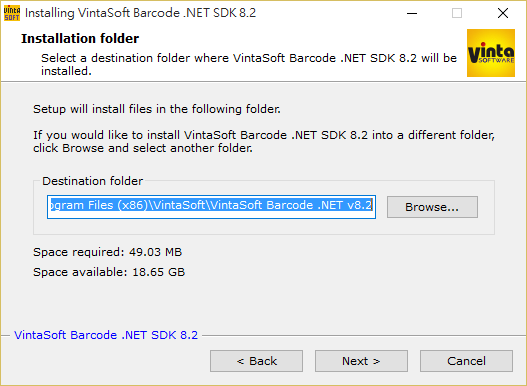Screen dimensions: 527x386
Task: Go to previous step with < Back
Action: (256, 361)
